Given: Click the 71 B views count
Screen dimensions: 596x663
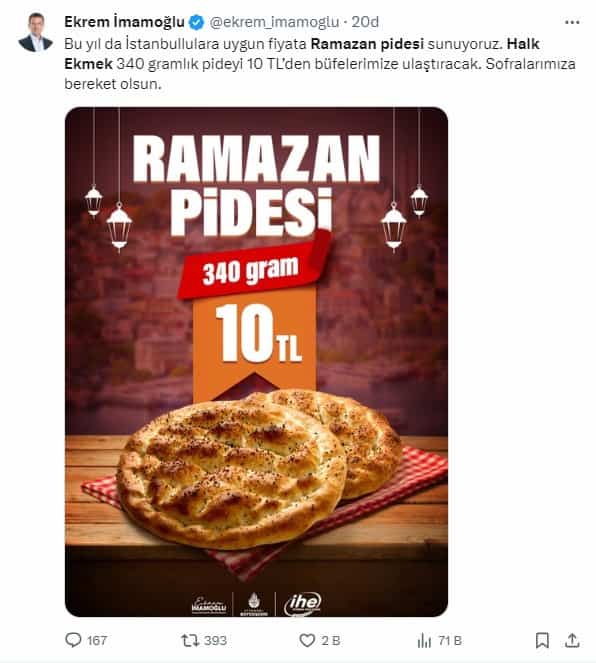Looking at the screenshot, I should (450, 641).
